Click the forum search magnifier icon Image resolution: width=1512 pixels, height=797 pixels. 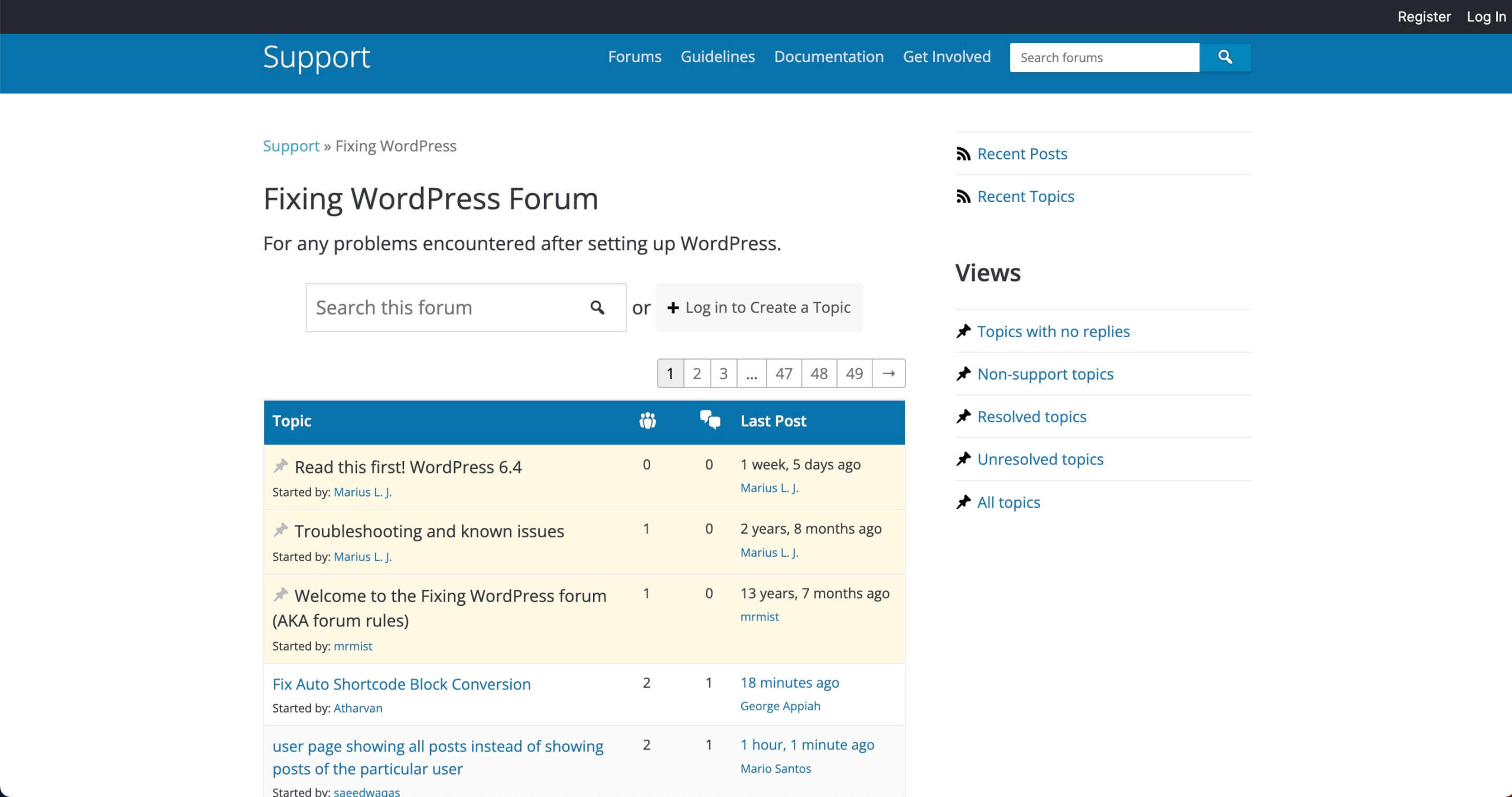[597, 308]
